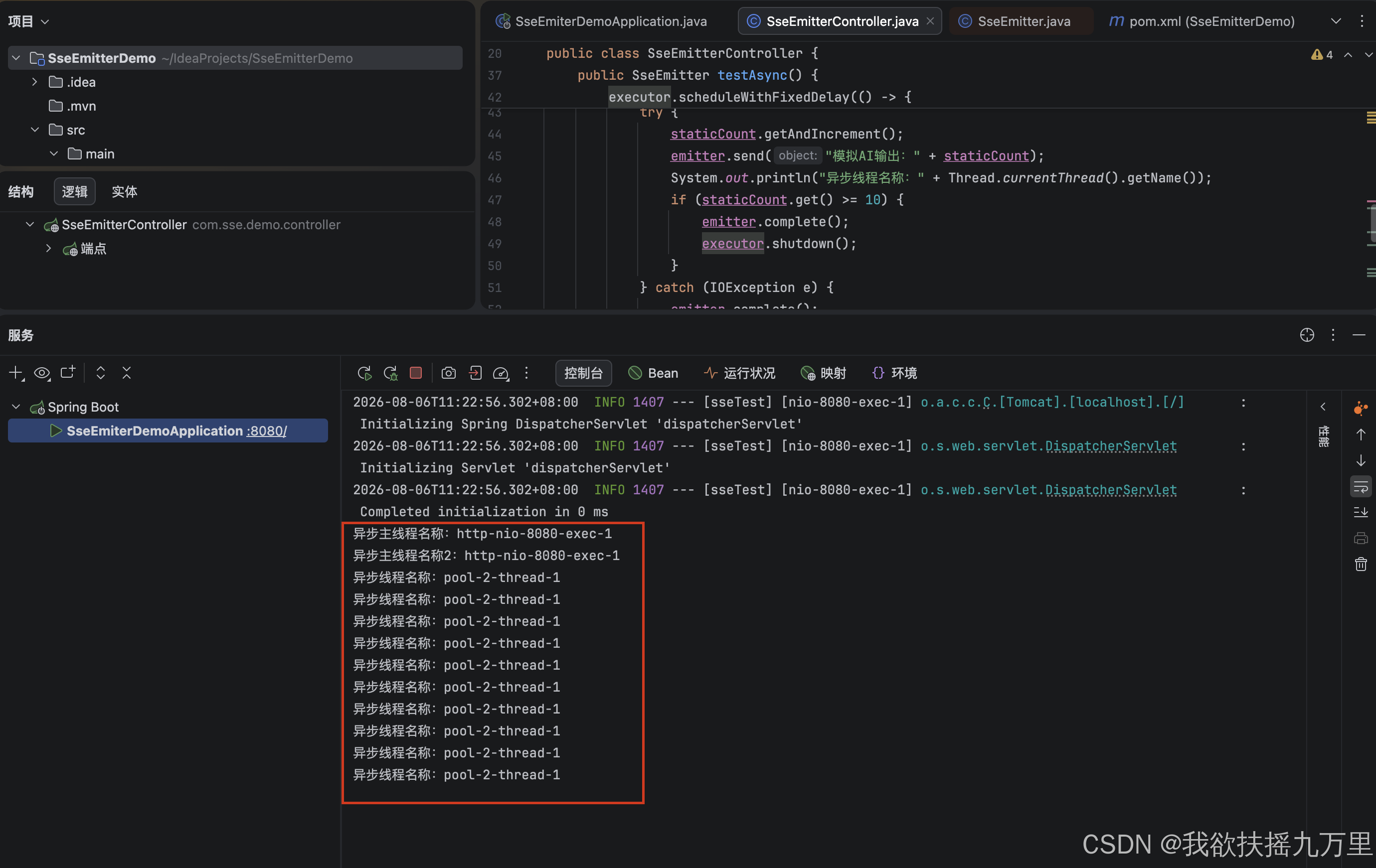Open the Bean tab
The image size is (1376, 868).
(653, 373)
